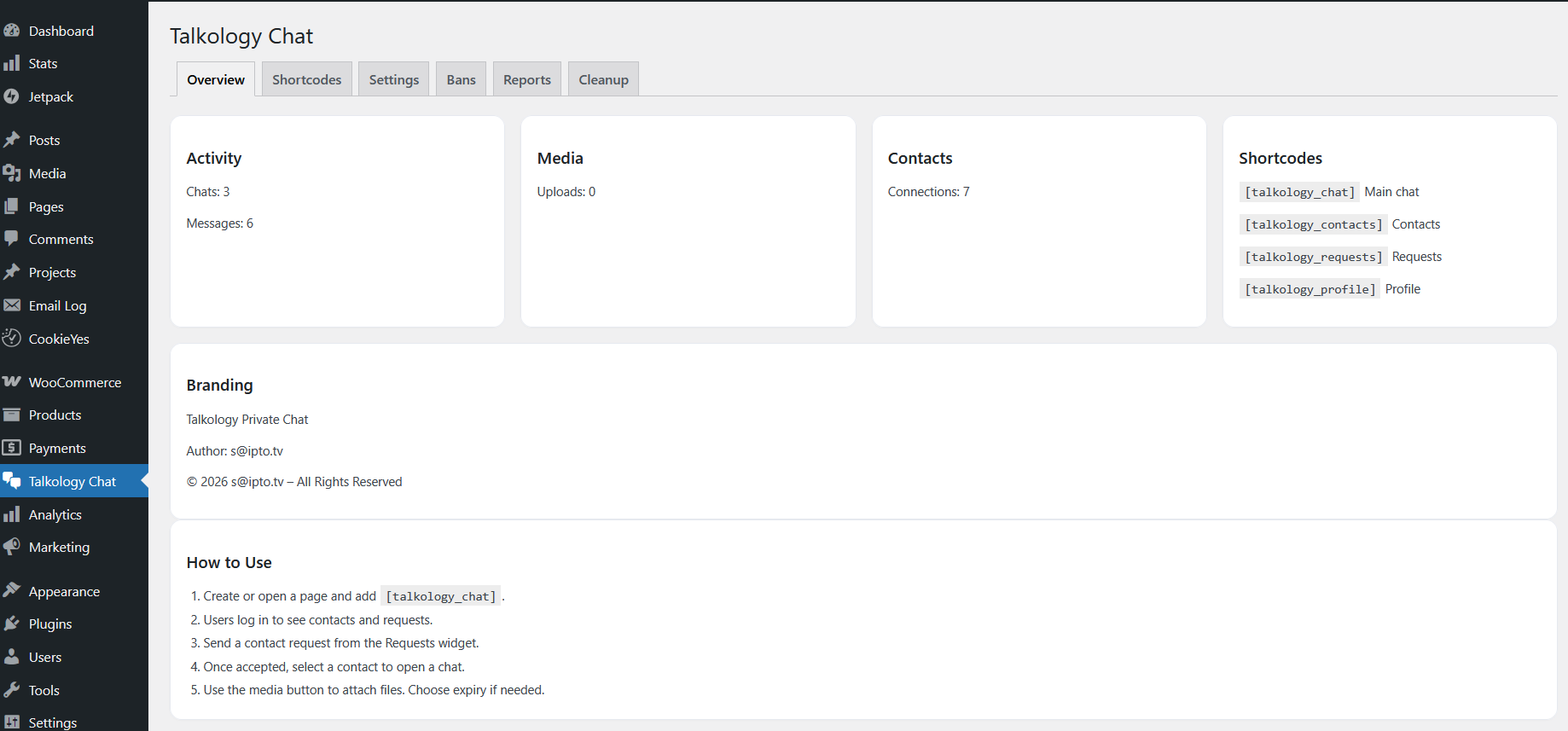The height and width of the screenshot is (731, 1568).
Task: Click the Jetpack lightning icon
Action: 11,96
